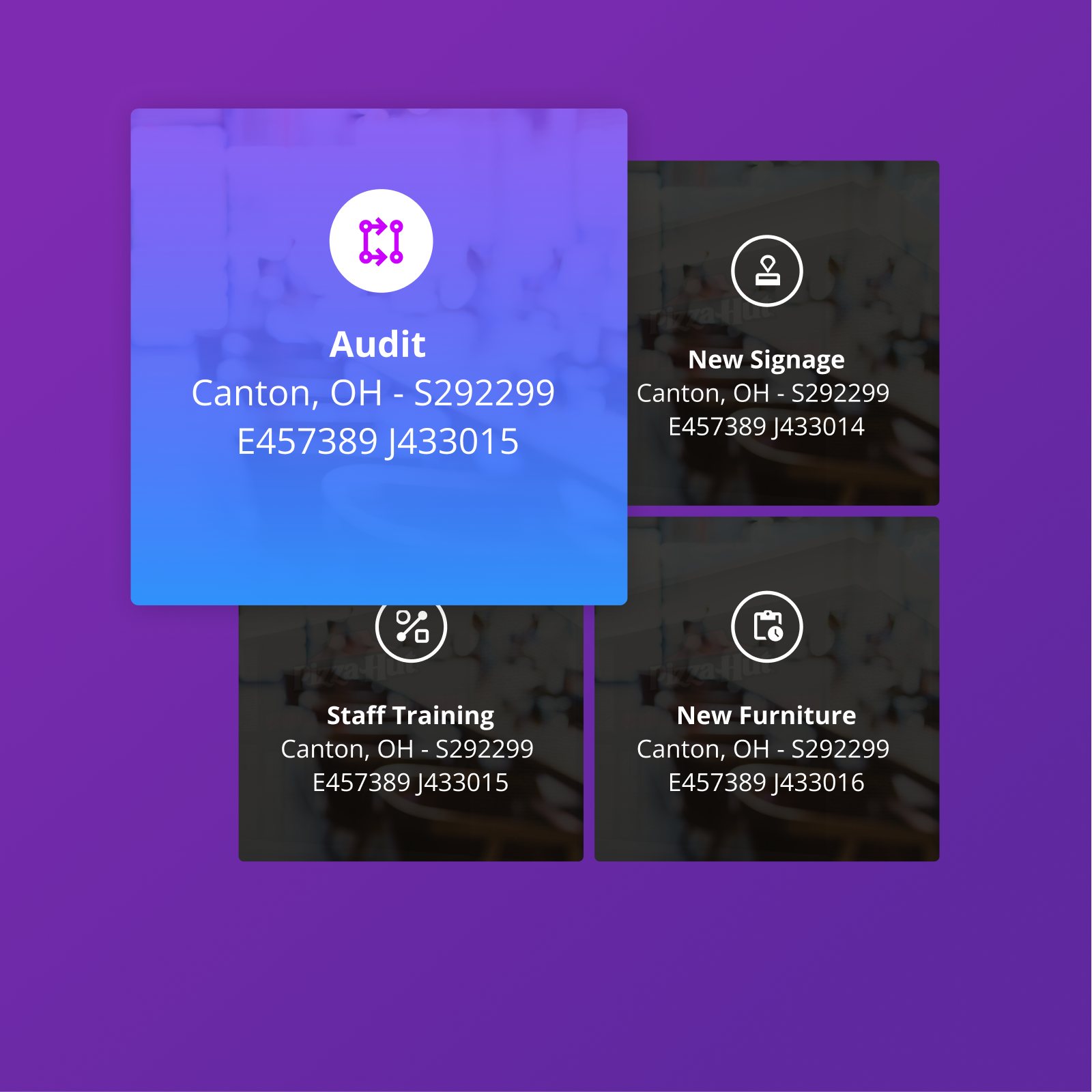Click the Audit workflow icon in white circle
This screenshot has height=1092, width=1092.
381,241
